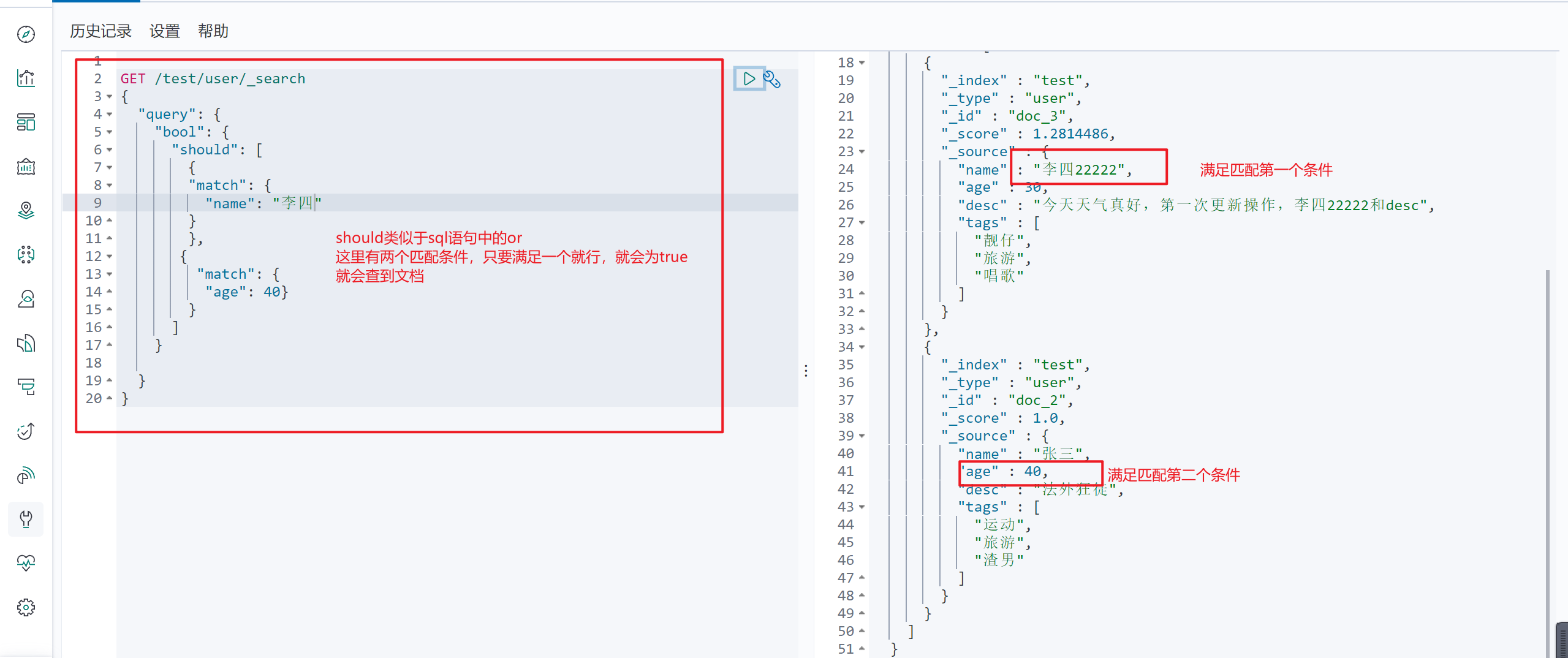Click the "name" : "李四22222" output line
This screenshot has height=658, width=1568.
click(x=1045, y=170)
